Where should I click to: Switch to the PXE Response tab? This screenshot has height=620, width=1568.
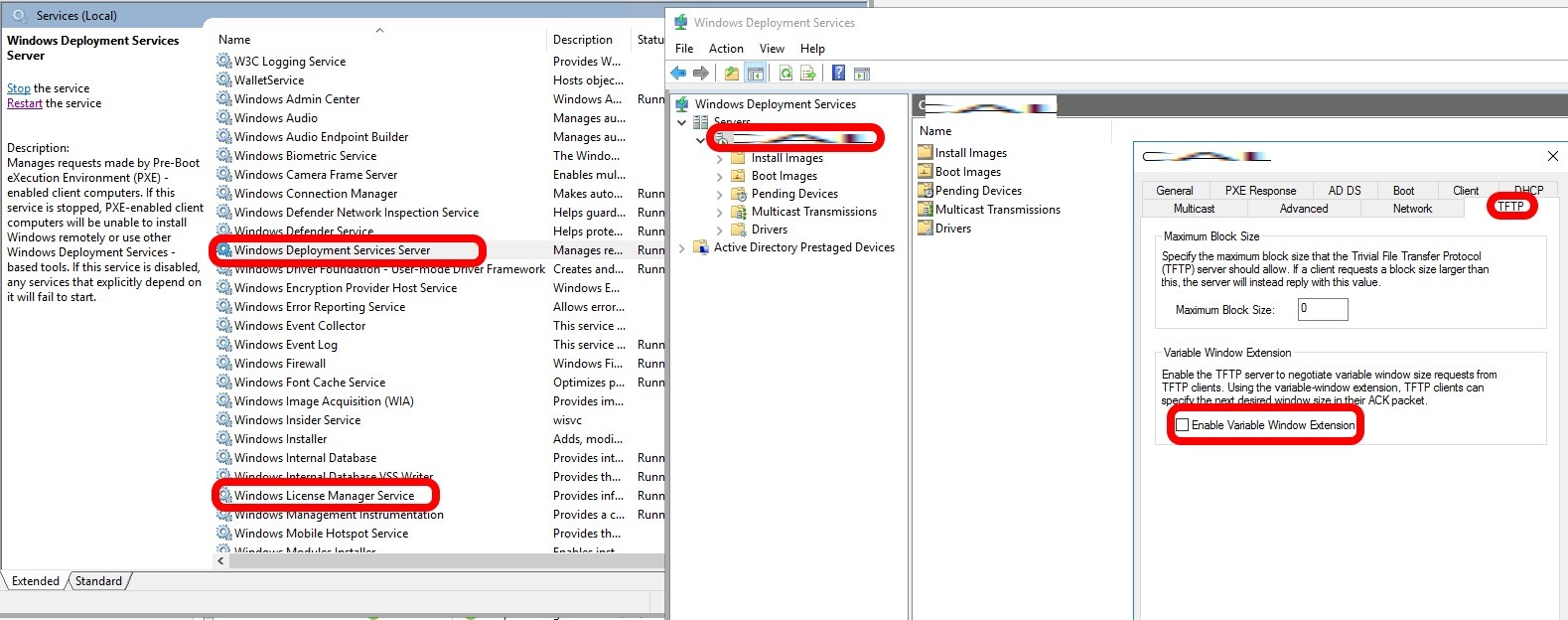point(1259,191)
